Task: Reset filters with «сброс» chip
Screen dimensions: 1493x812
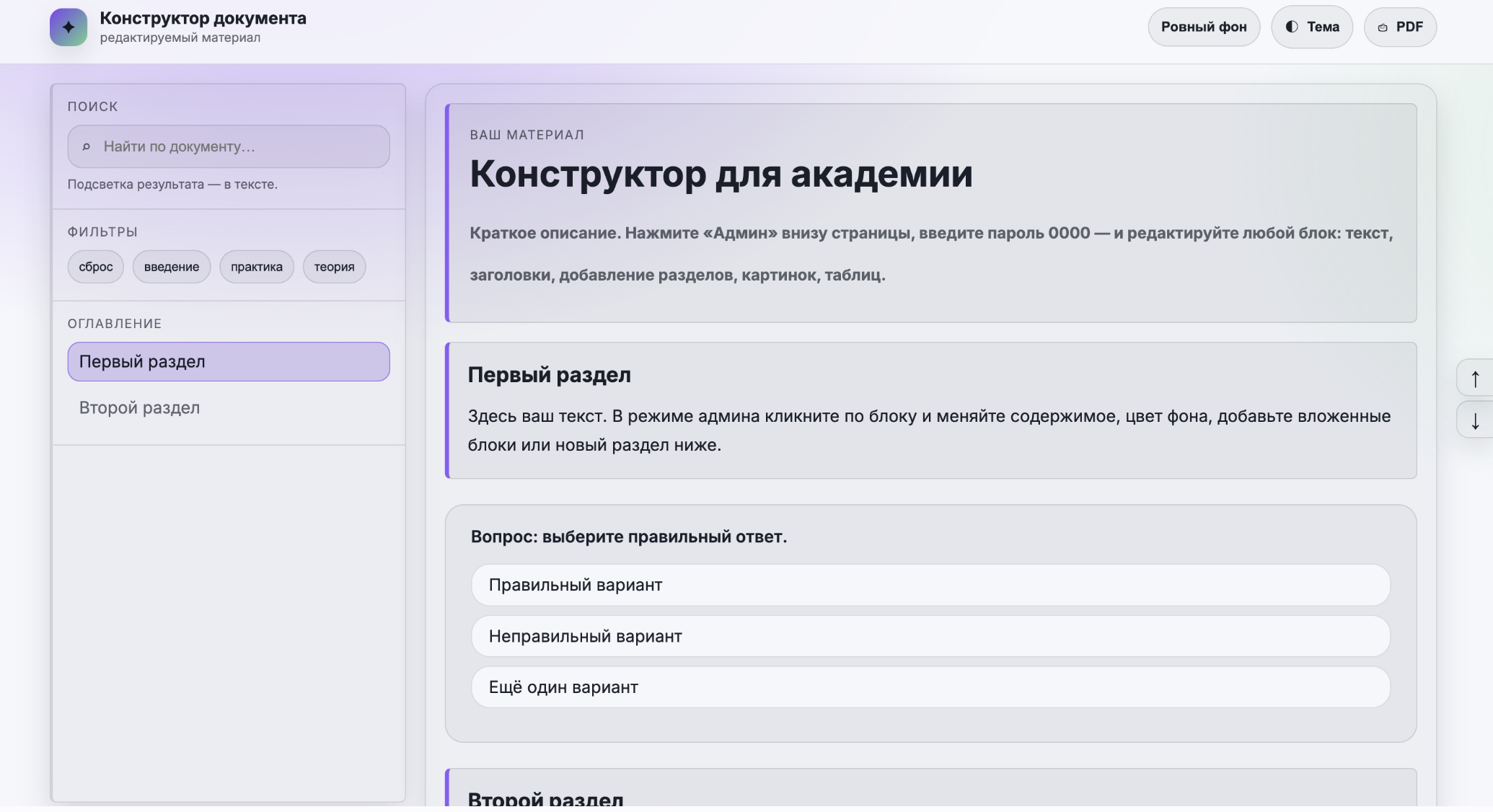Action: (x=96, y=267)
